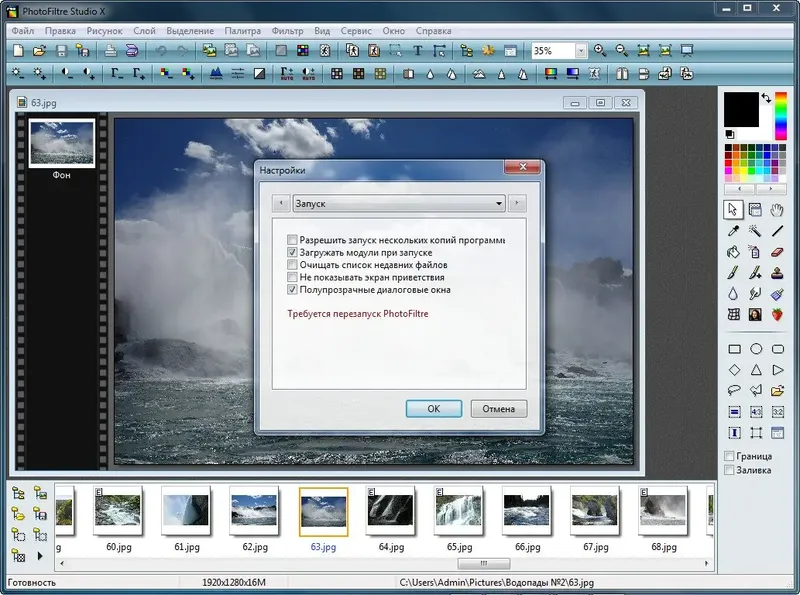Open the 'Запуск' settings category dropdown
This screenshot has height=595, width=800.
[x=498, y=203]
